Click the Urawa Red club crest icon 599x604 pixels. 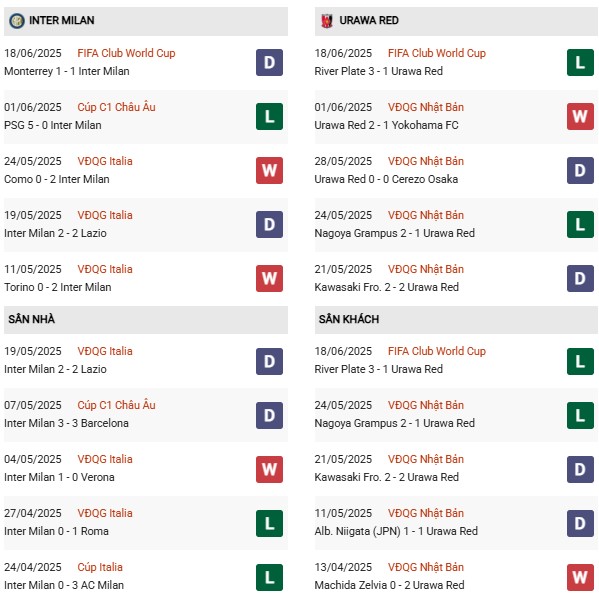tap(327, 20)
